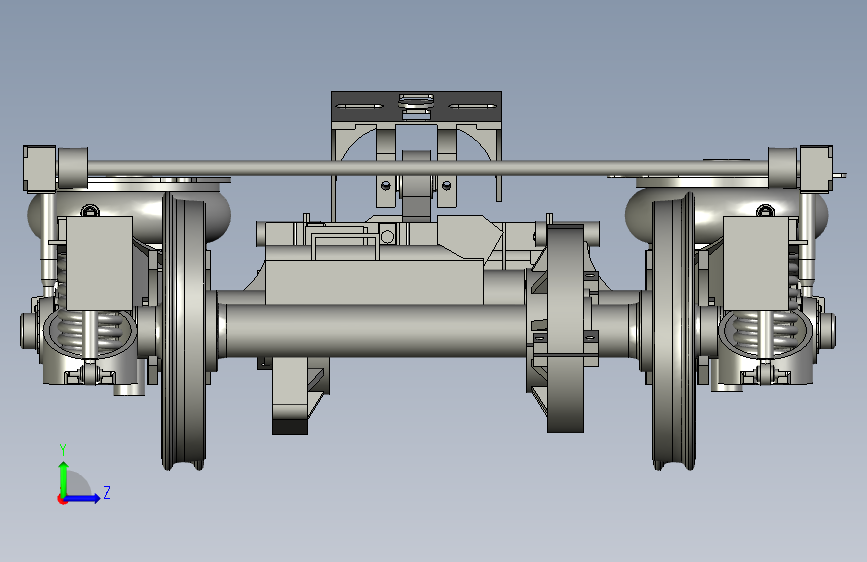Select the left railway wheel
The width and height of the screenshot is (867, 562).
tap(184, 332)
